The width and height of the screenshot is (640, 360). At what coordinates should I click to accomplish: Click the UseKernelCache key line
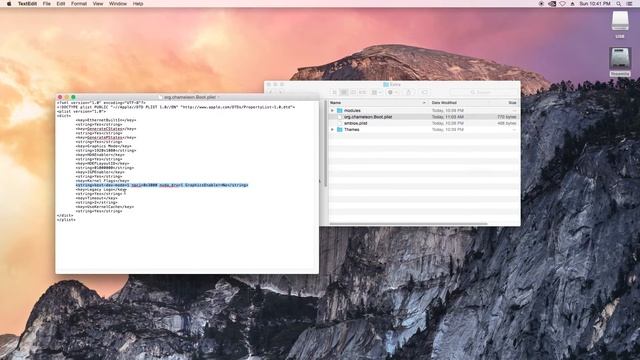(x=104, y=207)
